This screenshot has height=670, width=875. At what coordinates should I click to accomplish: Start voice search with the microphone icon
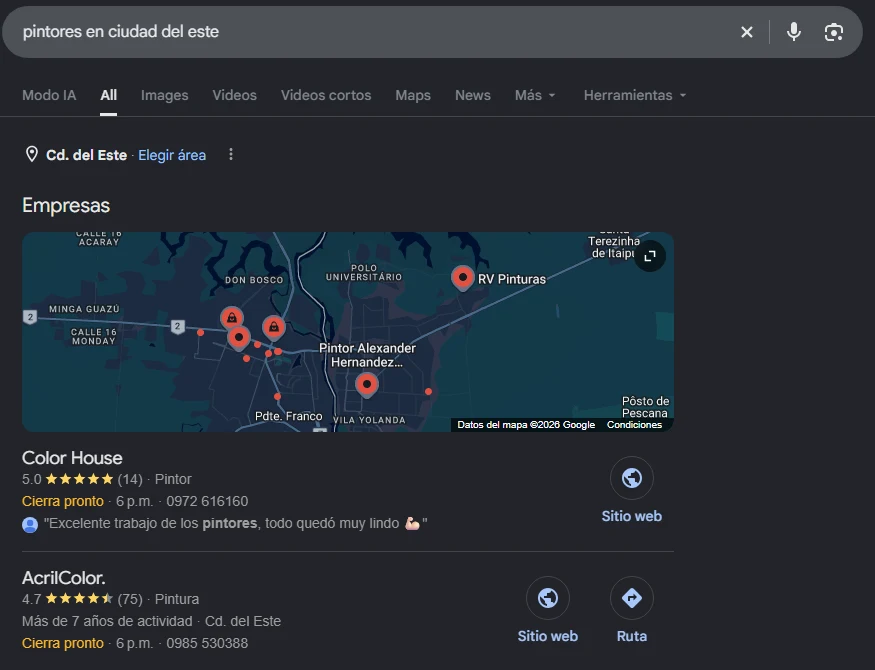click(794, 32)
